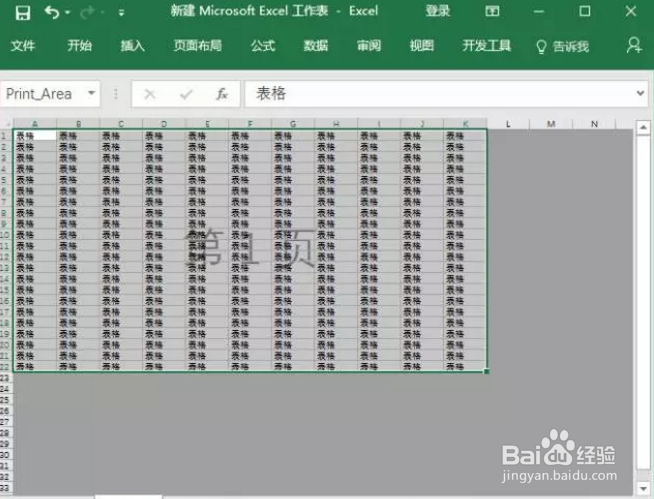This screenshot has width=654, height=499.
Task: Click formula bar containing 表格
Action: pos(438,94)
